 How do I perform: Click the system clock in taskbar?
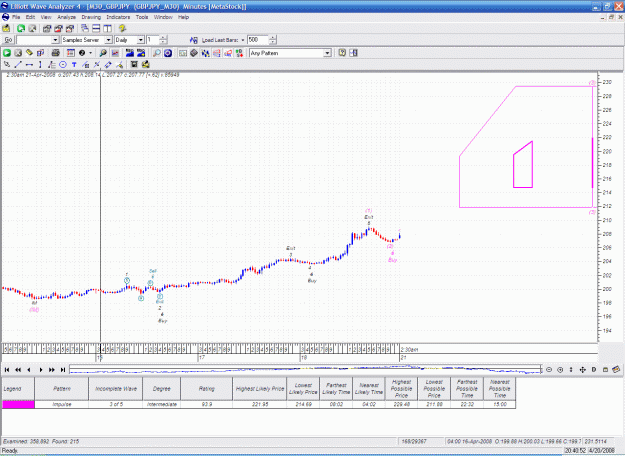(575, 451)
